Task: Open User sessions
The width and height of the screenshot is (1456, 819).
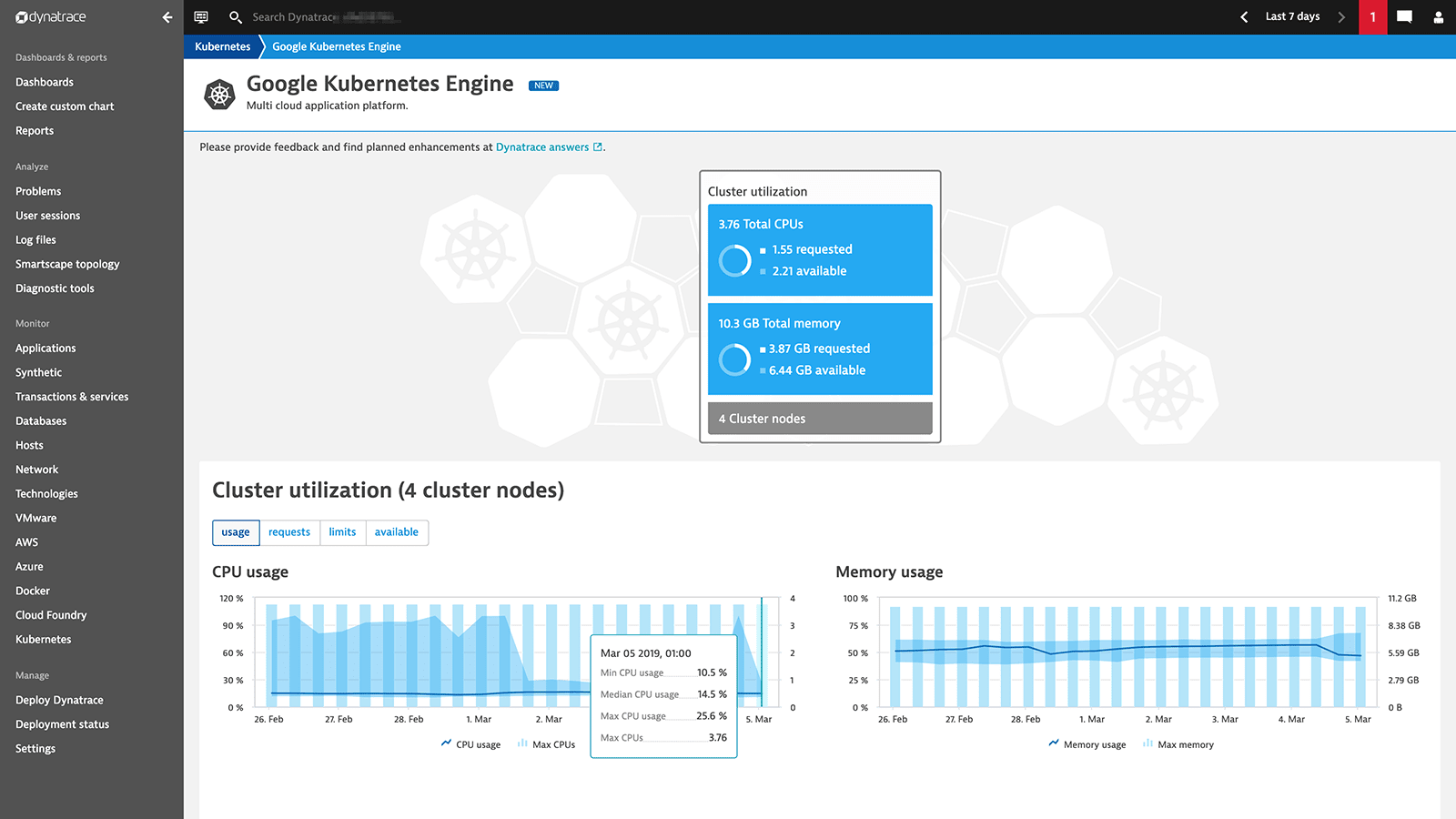Action: click(x=47, y=216)
